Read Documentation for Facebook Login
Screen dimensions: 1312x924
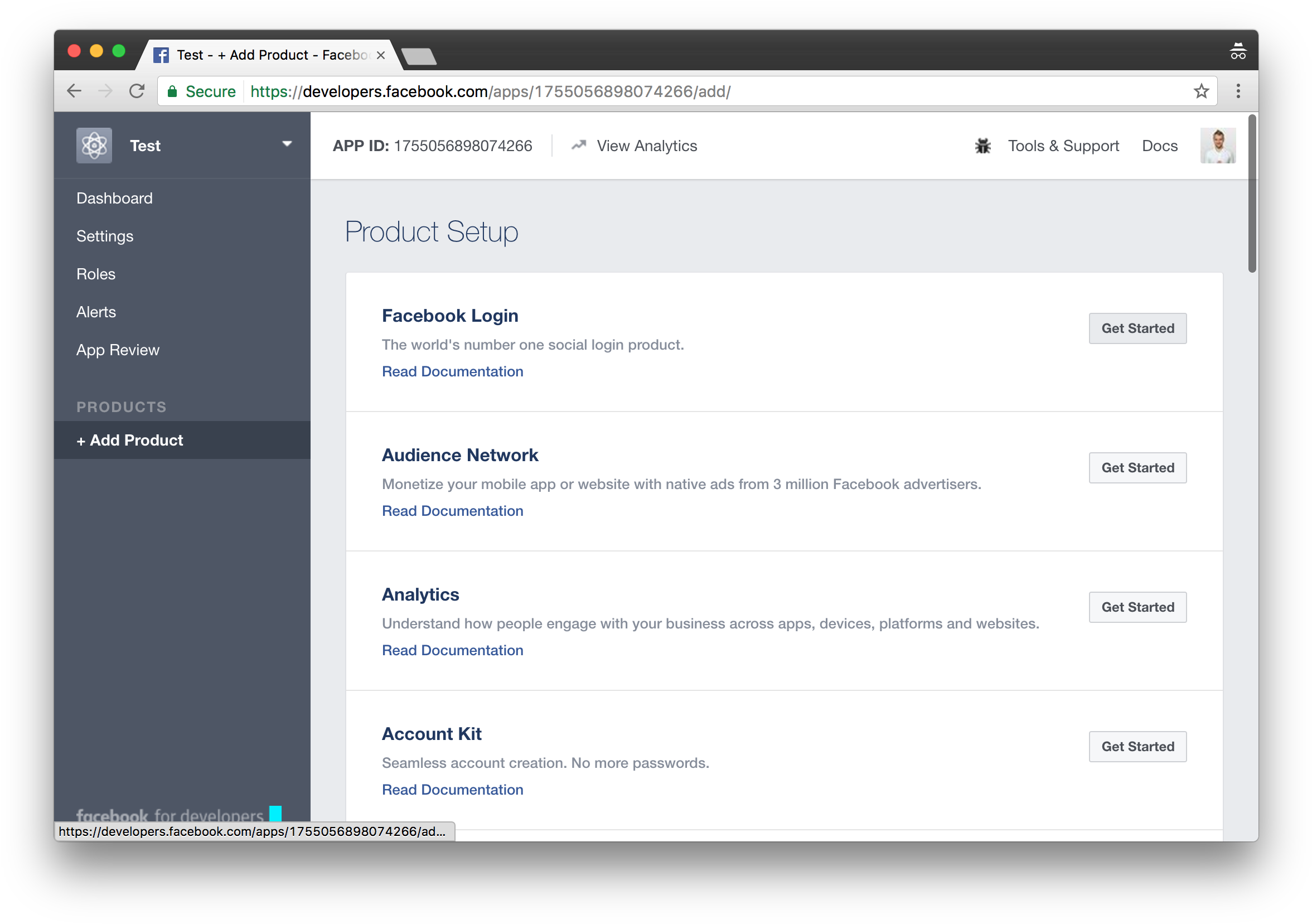click(x=453, y=371)
